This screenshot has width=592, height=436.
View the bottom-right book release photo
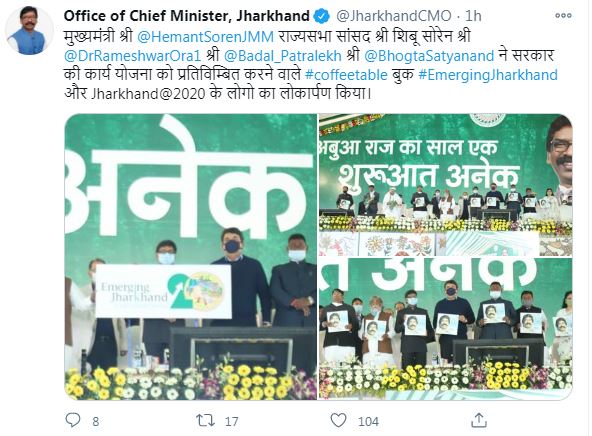pos(446,328)
